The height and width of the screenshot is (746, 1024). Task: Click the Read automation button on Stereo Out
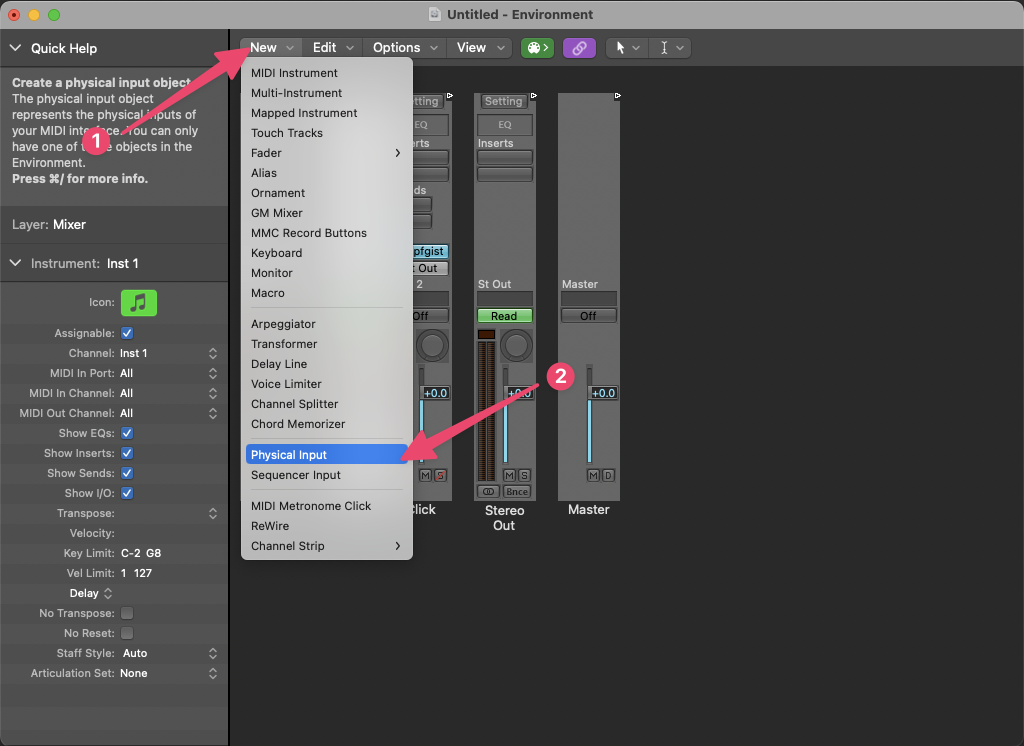[x=504, y=316]
